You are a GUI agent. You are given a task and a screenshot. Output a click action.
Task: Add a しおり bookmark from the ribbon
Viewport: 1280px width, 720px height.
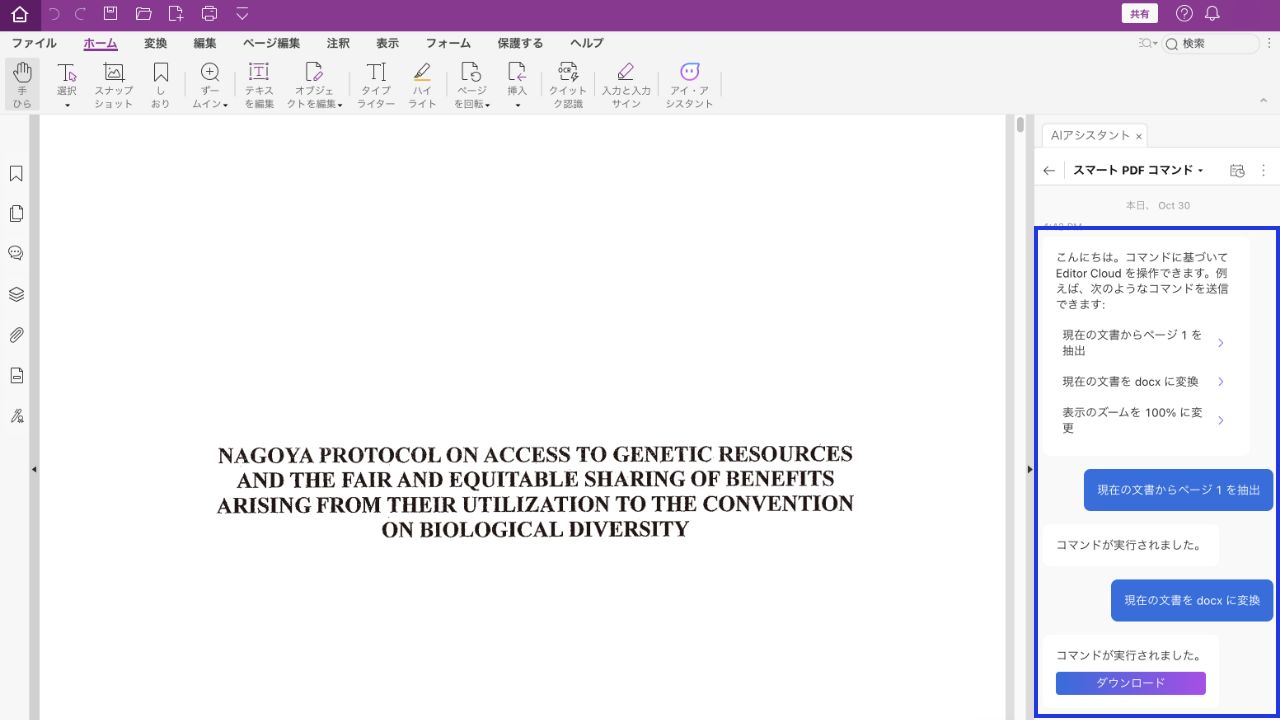[x=161, y=85]
